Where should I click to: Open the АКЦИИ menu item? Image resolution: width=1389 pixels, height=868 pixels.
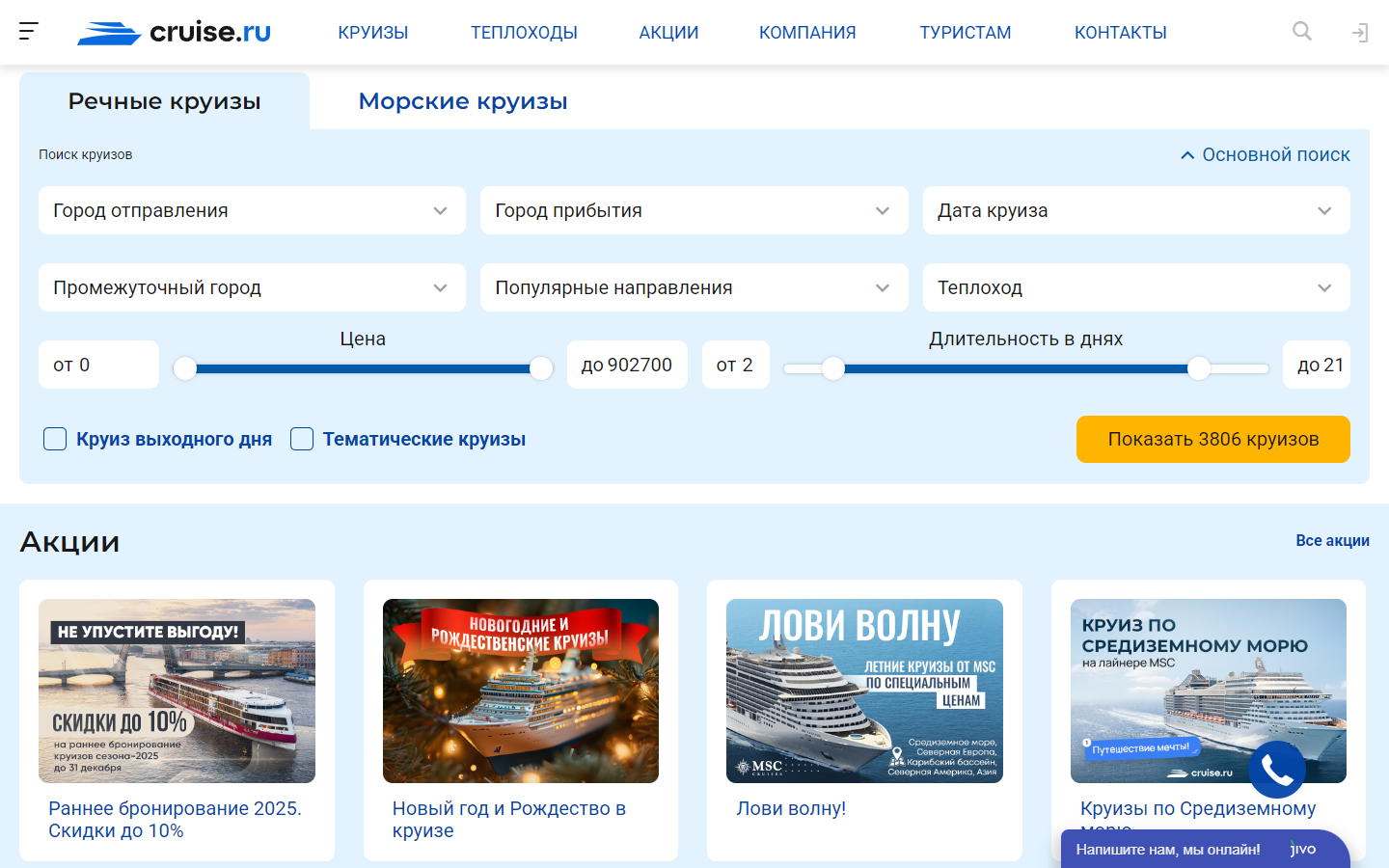(x=668, y=33)
